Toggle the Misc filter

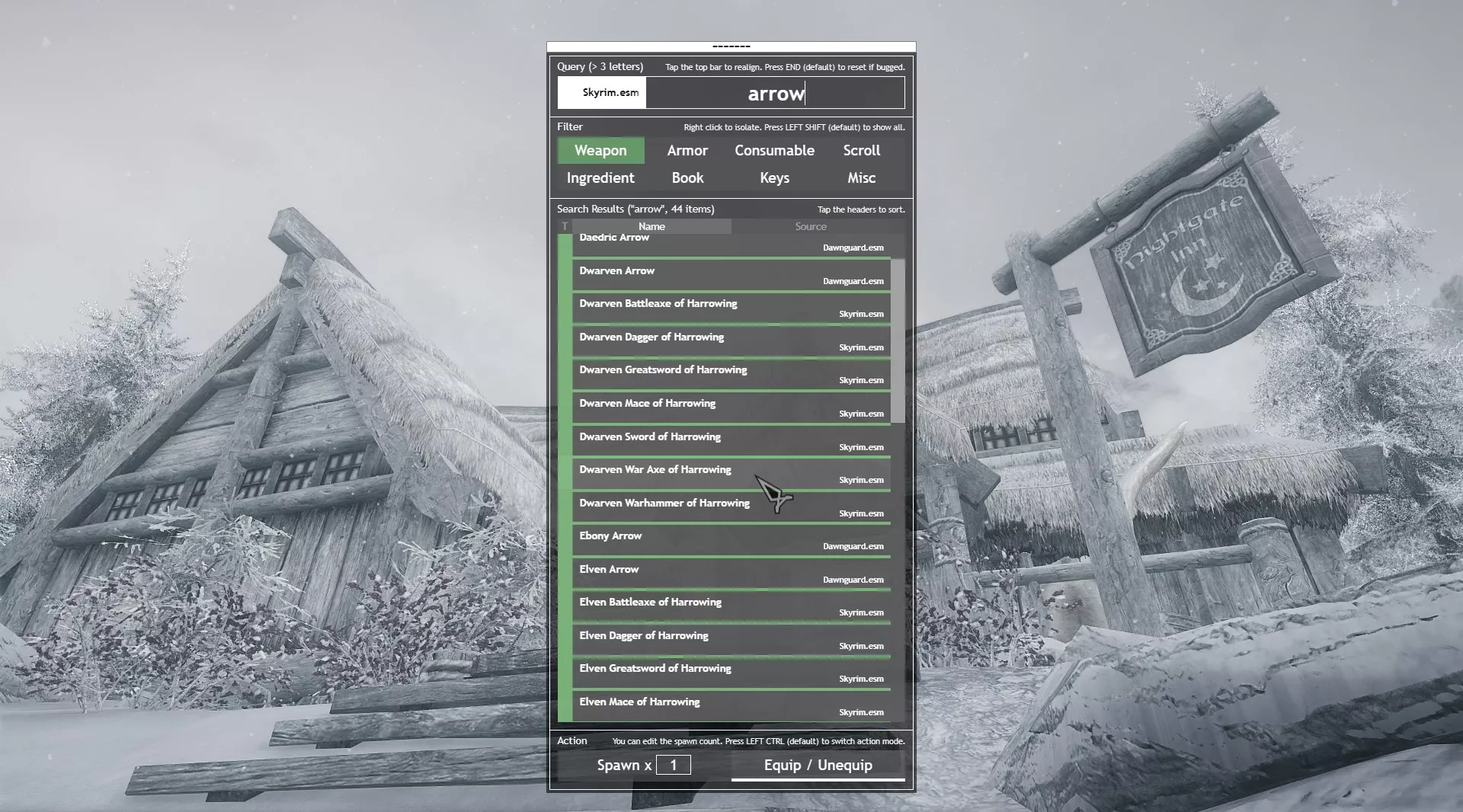(861, 178)
